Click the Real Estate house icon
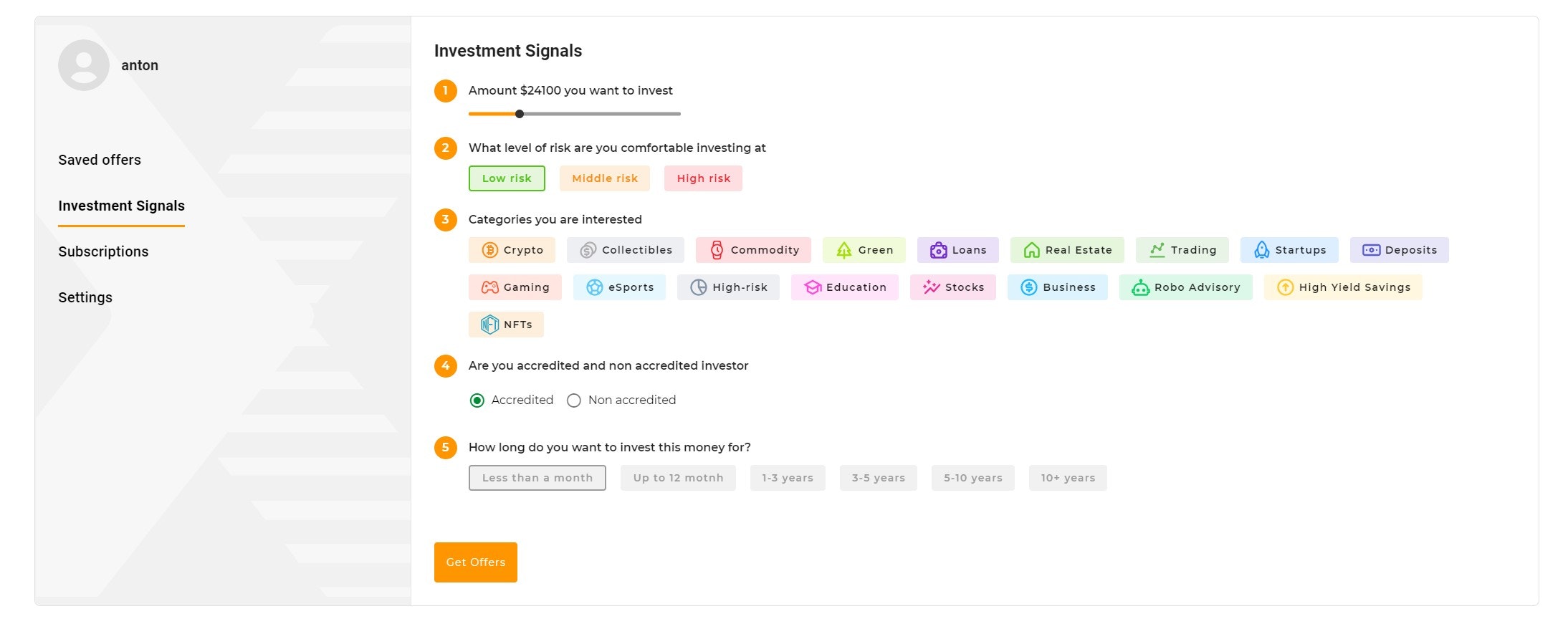 tap(1031, 250)
